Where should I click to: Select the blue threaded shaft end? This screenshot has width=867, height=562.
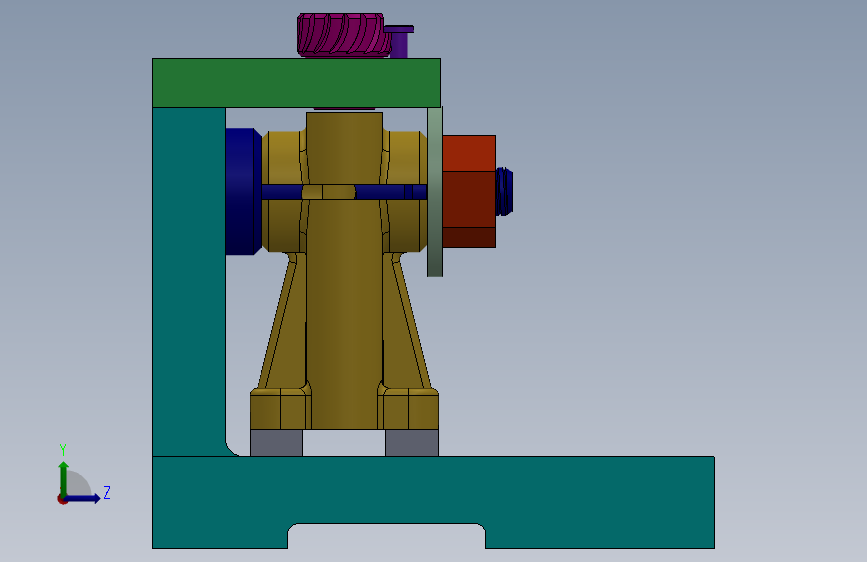tap(504, 191)
